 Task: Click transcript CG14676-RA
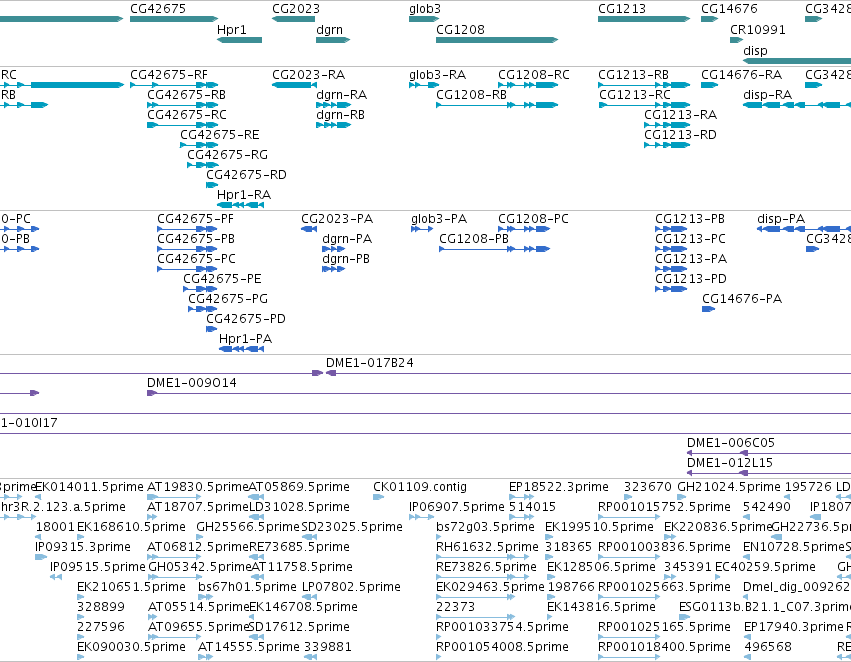(x=741, y=75)
